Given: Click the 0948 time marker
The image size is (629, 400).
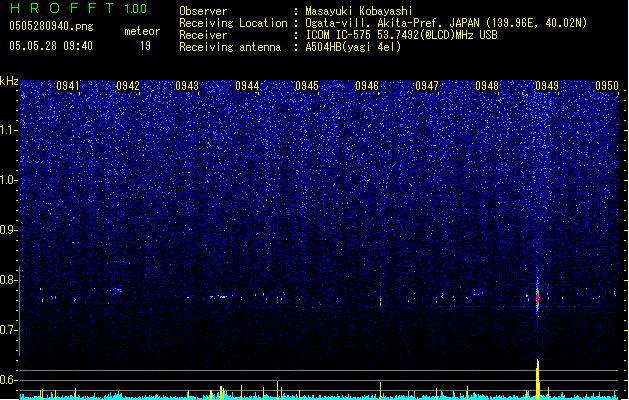Looking at the screenshot, I should pyautogui.click(x=487, y=86).
